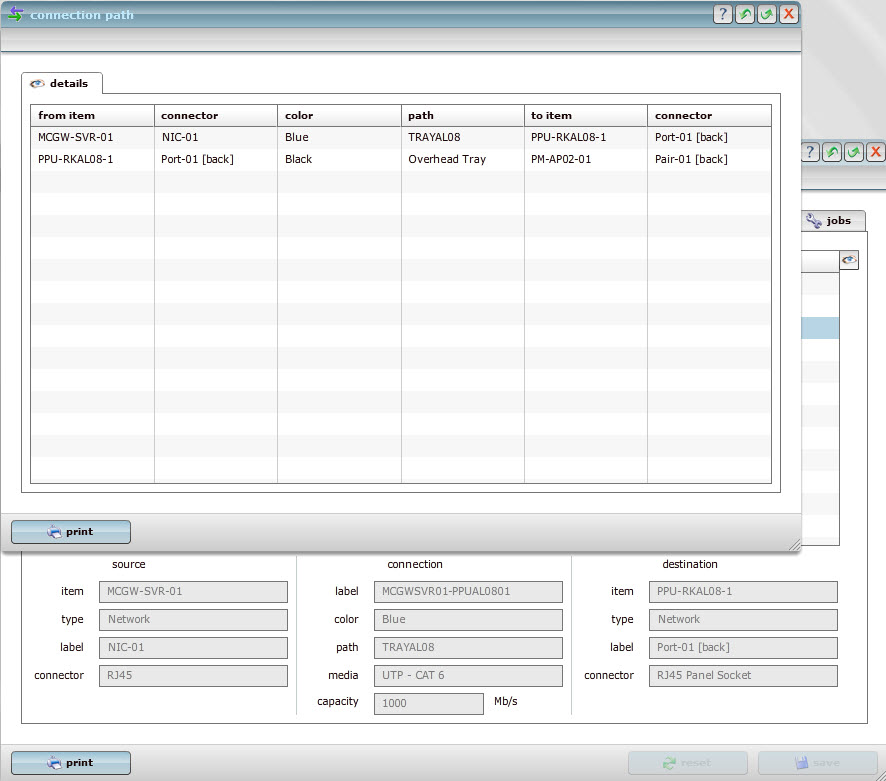The image size is (886, 781).
Task: Click eye icon beside jobs list
Action: pos(849,261)
